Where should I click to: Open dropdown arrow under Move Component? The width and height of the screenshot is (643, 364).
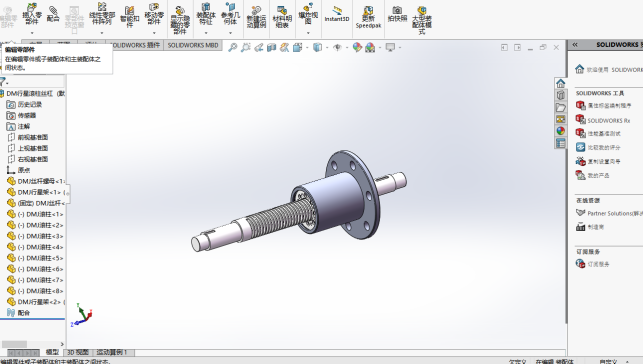coord(154,32)
